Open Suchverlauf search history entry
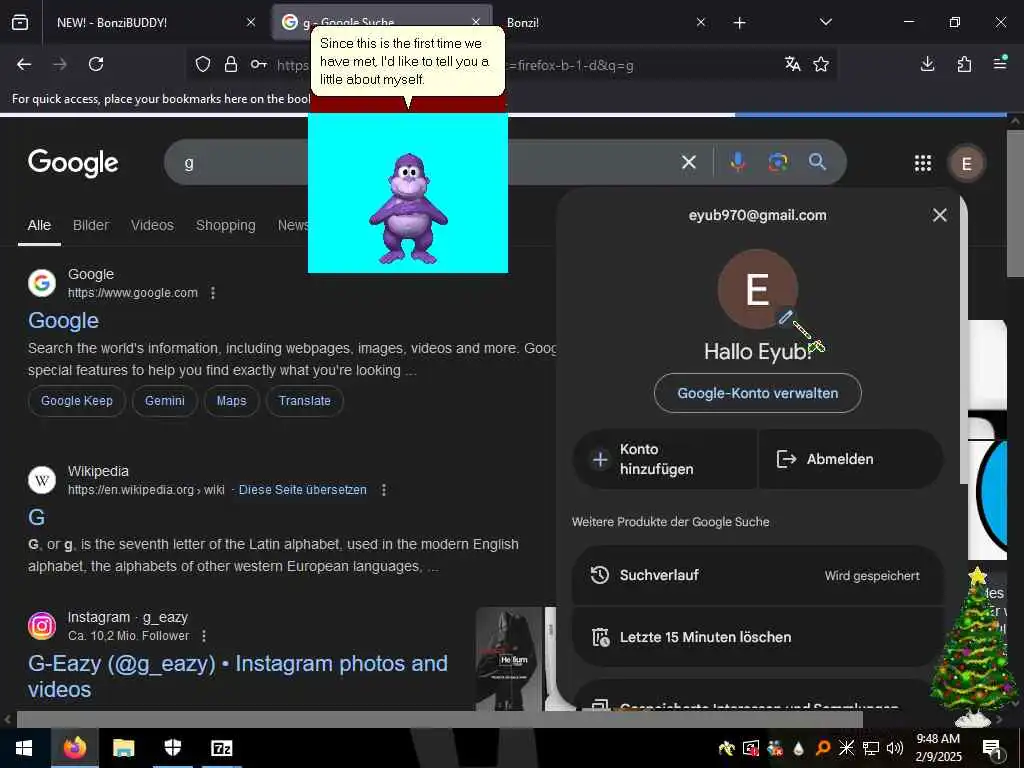This screenshot has width=1024, height=768. (x=758, y=575)
